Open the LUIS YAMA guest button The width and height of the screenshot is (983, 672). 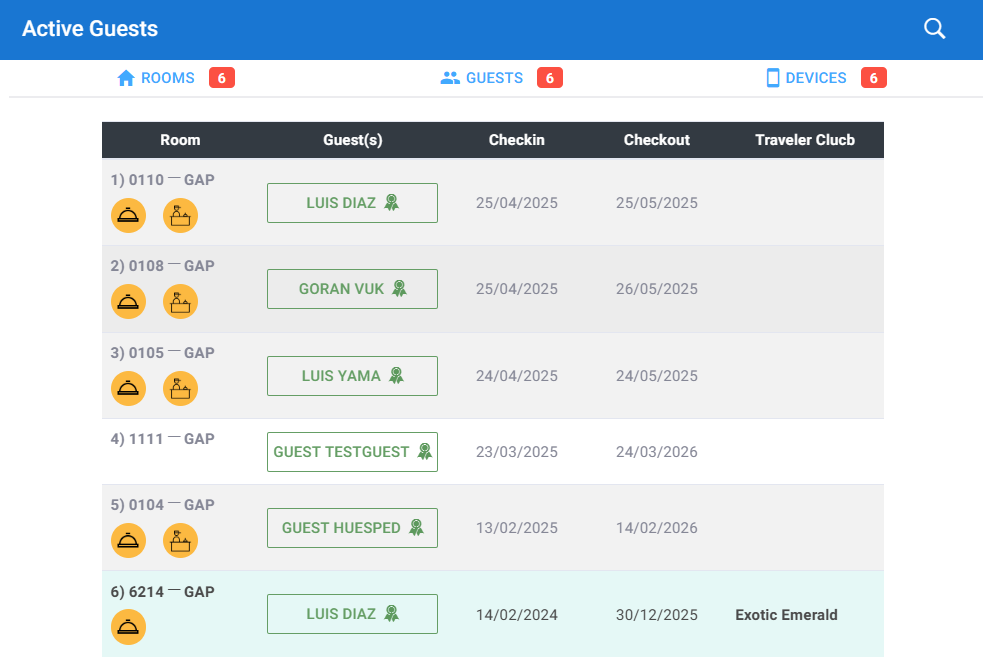point(352,376)
